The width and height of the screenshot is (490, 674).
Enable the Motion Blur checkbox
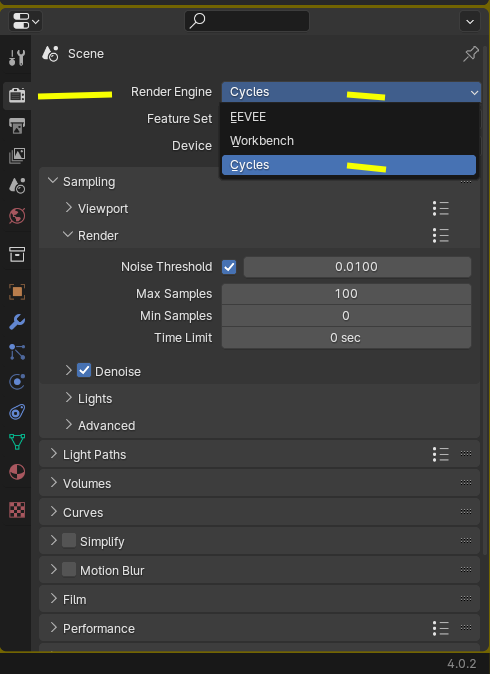pos(69,570)
